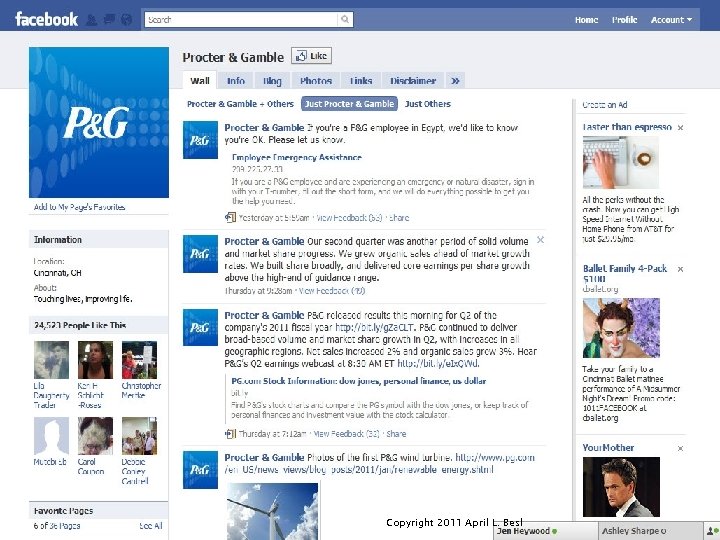Expand the Account dropdown menu

(x=671, y=20)
